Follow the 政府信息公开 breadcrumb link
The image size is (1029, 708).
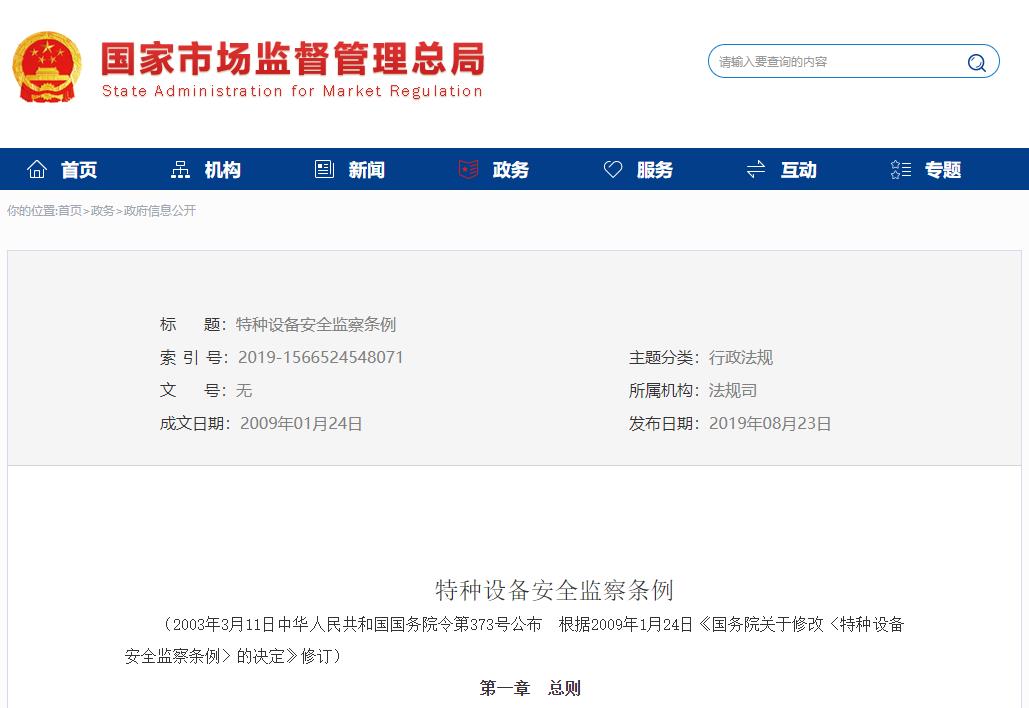160,211
